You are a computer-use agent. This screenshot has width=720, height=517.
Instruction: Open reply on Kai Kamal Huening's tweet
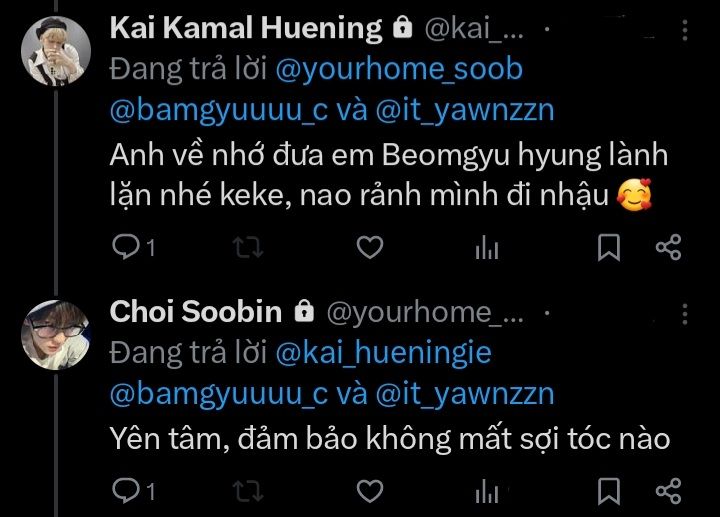(x=125, y=247)
